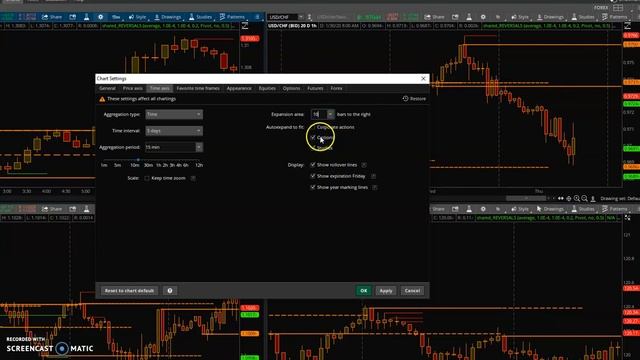Viewport: 640px width, 360px height.
Task: Toggle Show expiration Friday checkbox
Action: [313, 176]
